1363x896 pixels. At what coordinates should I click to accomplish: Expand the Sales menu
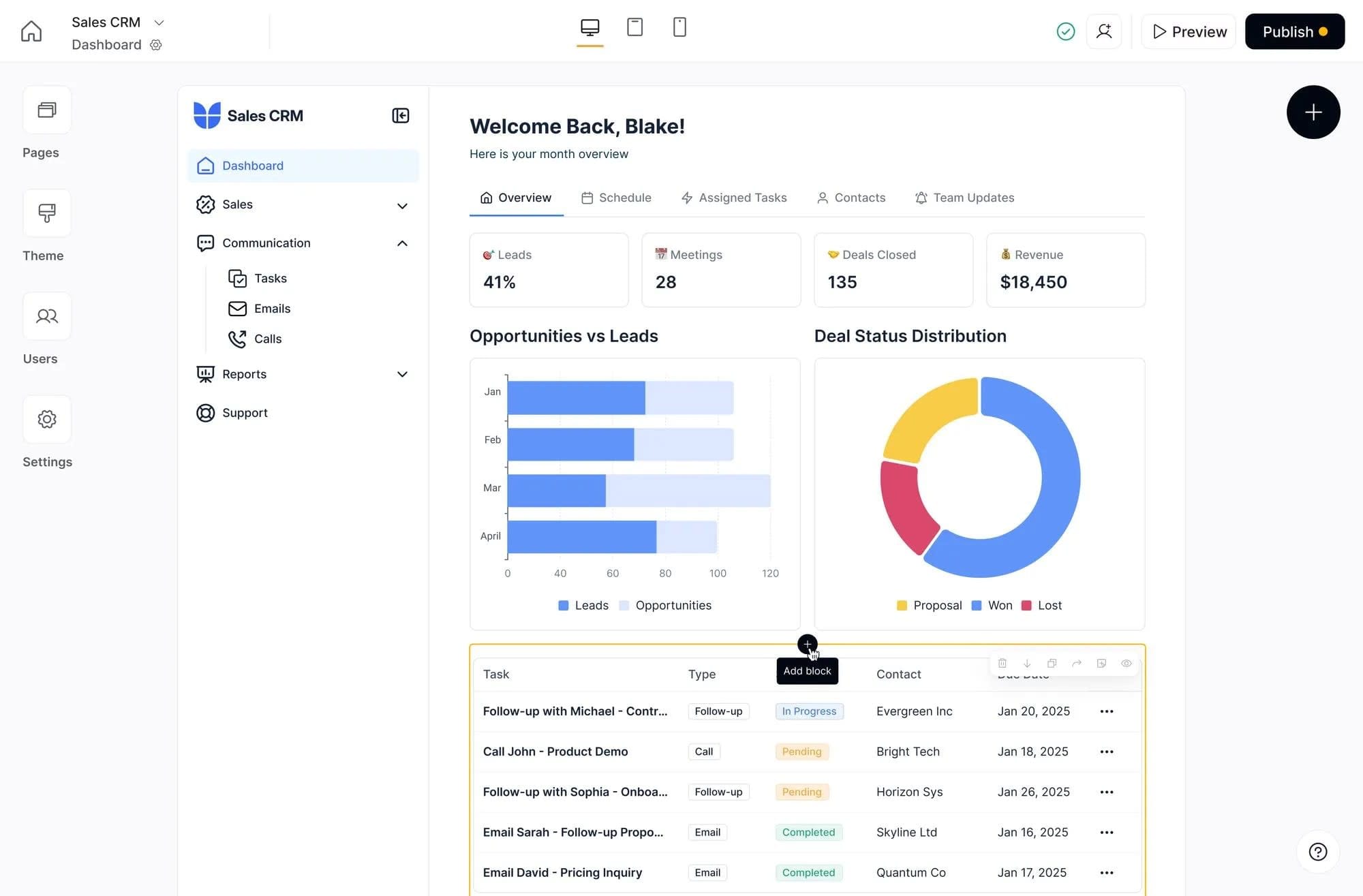pos(402,205)
